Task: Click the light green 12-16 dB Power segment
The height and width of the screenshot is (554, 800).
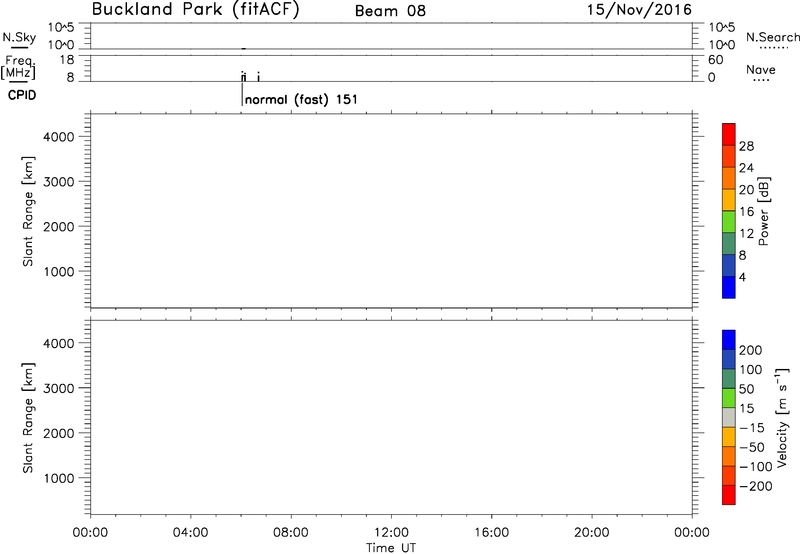Action: point(729,221)
